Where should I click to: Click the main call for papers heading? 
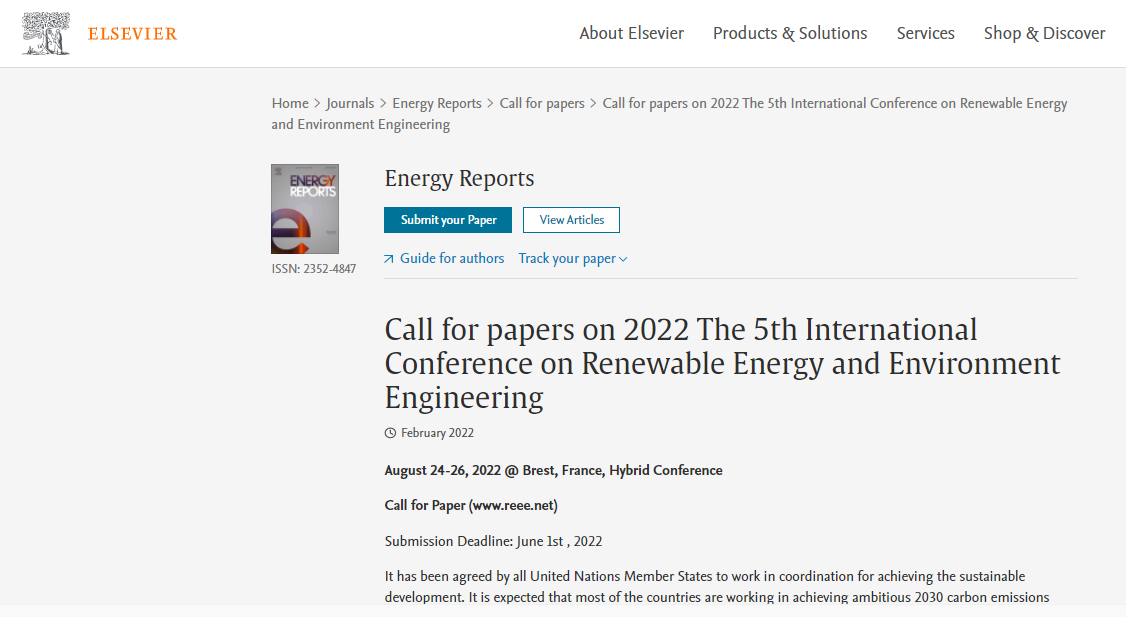722,363
